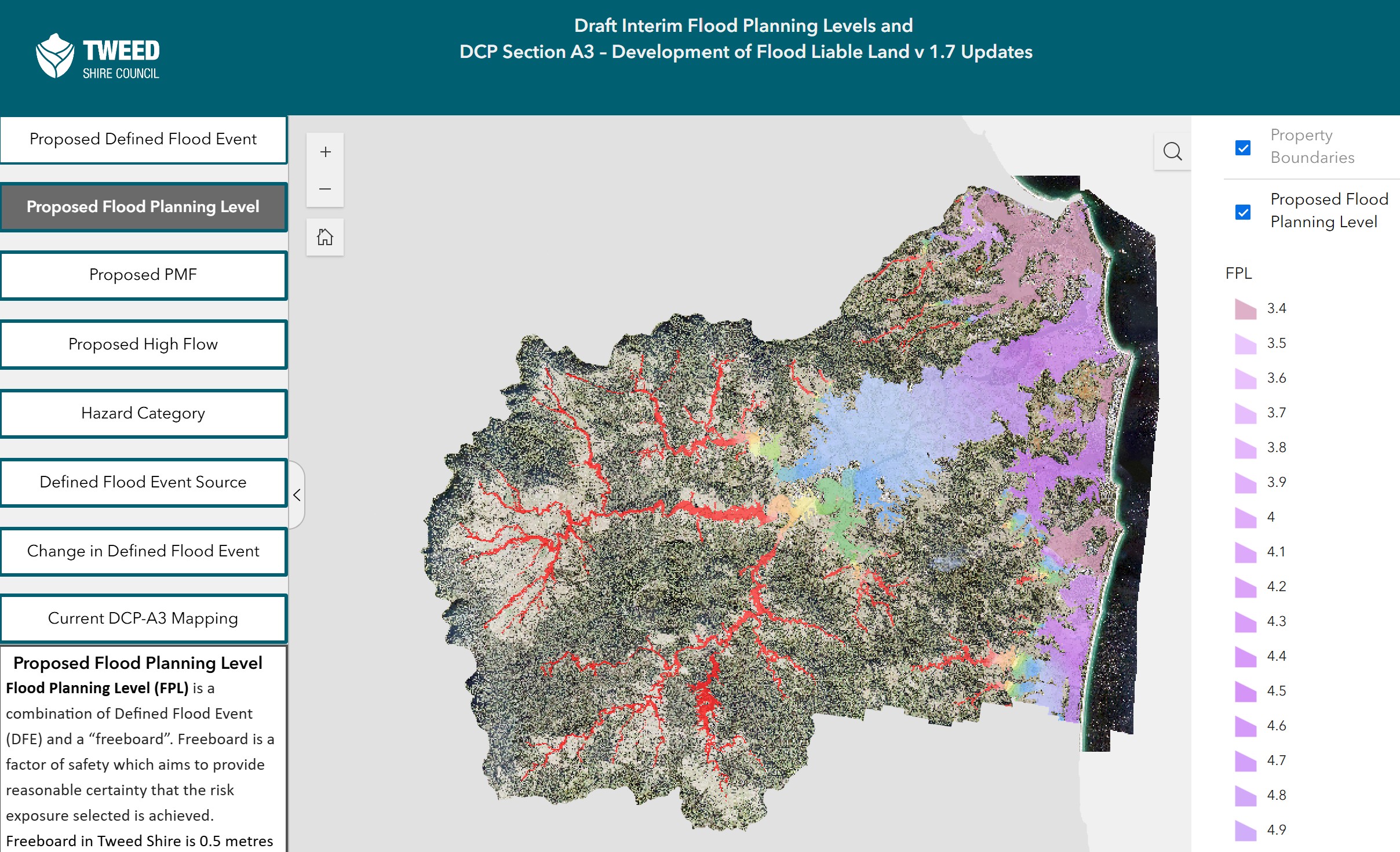1400x852 pixels.
Task: Uncheck Proposed Flood Planning Level layer
Action: [x=1242, y=212]
